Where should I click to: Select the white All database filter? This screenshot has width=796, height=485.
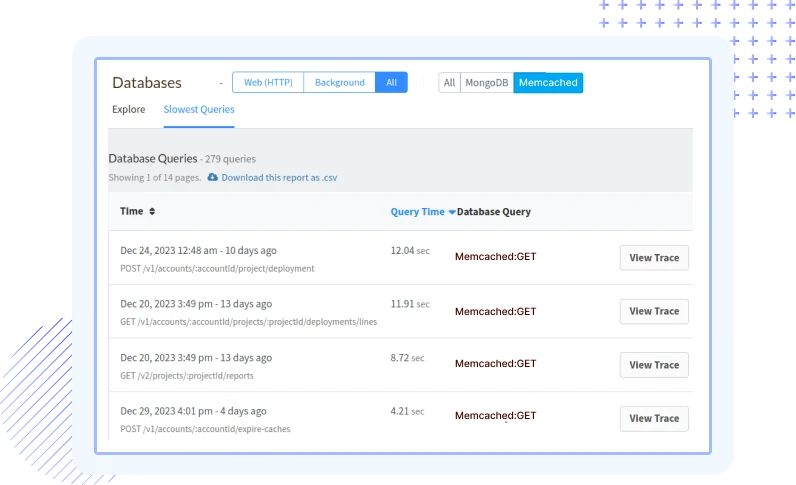449,83
